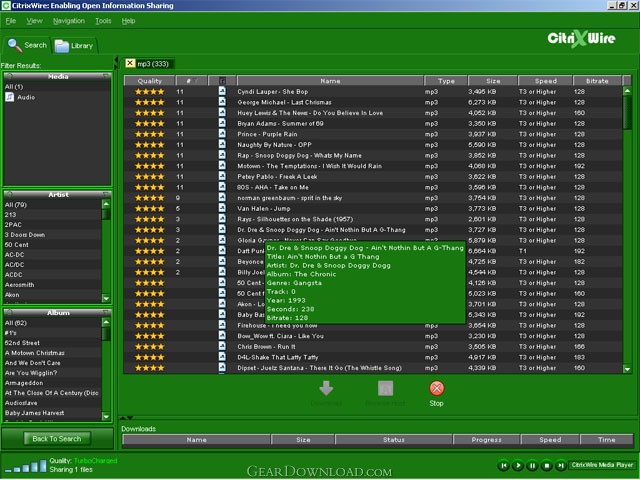Stop the media player playback
This screenshot has height=480, width=640.
[x=547, y=465]
